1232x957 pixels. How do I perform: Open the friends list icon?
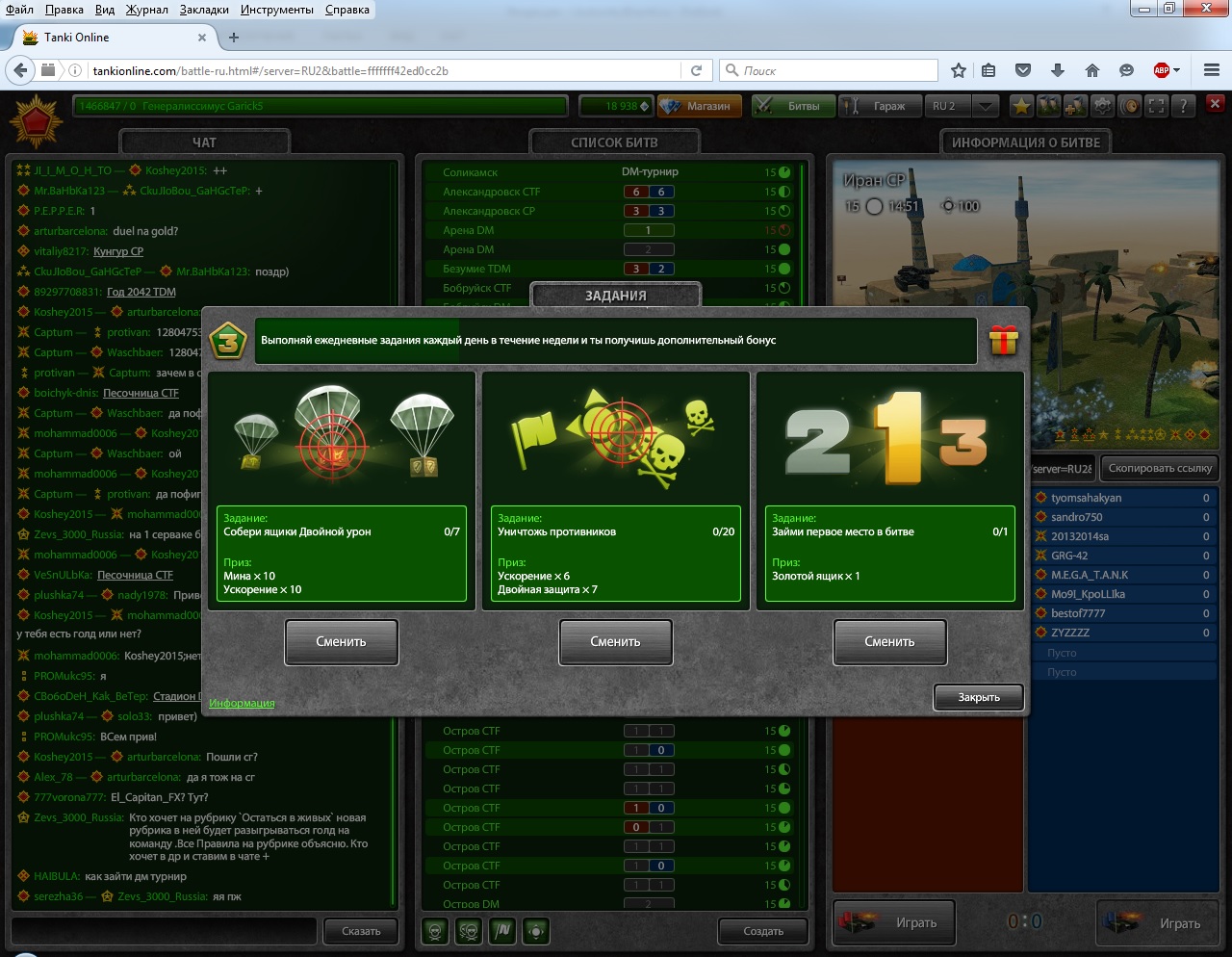[1049, 106]
